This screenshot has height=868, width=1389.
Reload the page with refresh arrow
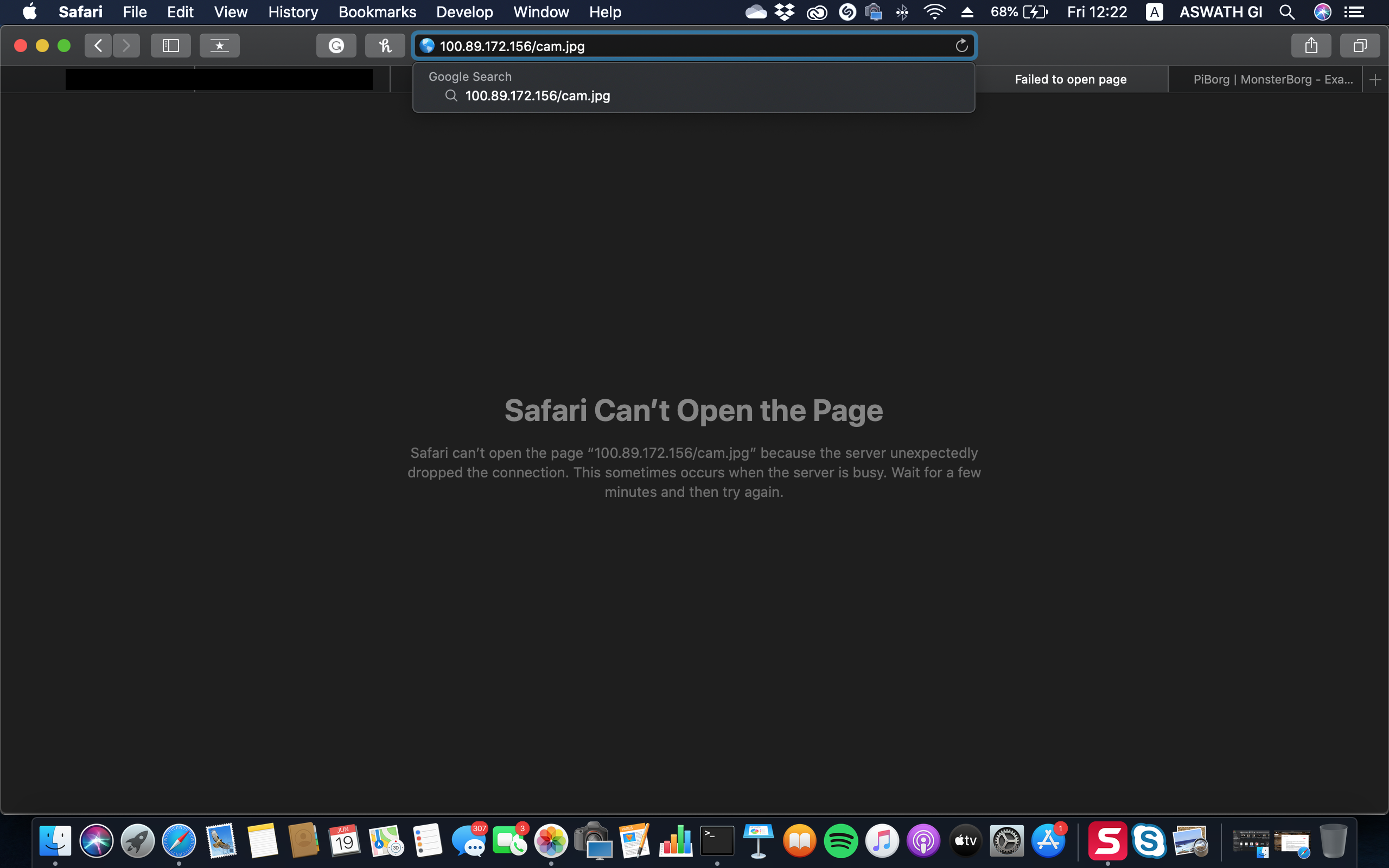coord(961,46)
